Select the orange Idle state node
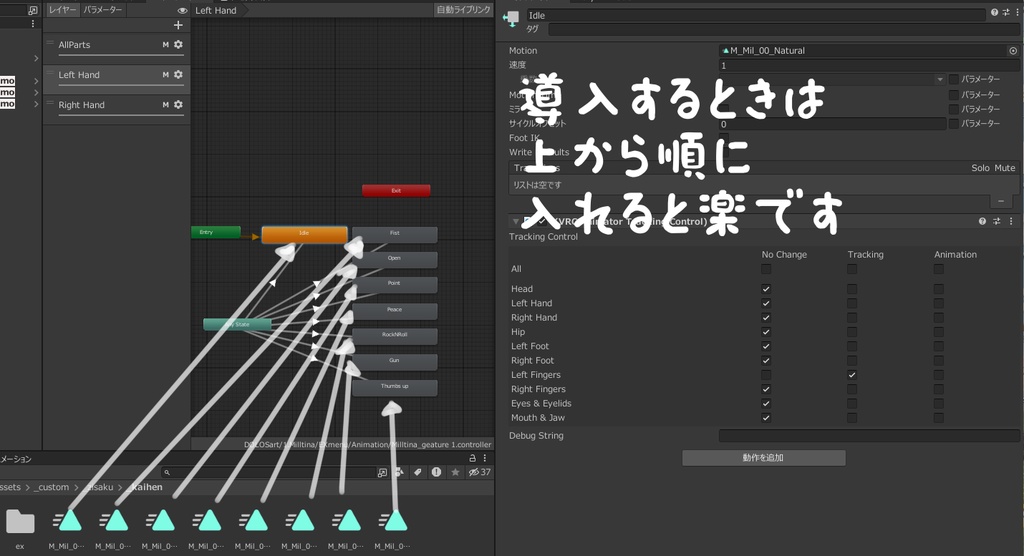The height and width of the screenshot is (556, 1024). [x=304, y=234]
